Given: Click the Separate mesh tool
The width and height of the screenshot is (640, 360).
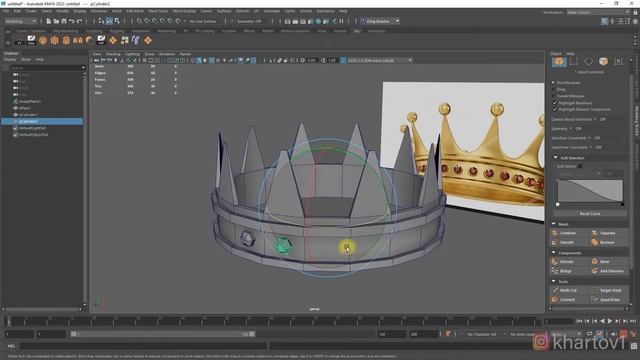Looking at the screenshot, I should (x=609, y=233).
